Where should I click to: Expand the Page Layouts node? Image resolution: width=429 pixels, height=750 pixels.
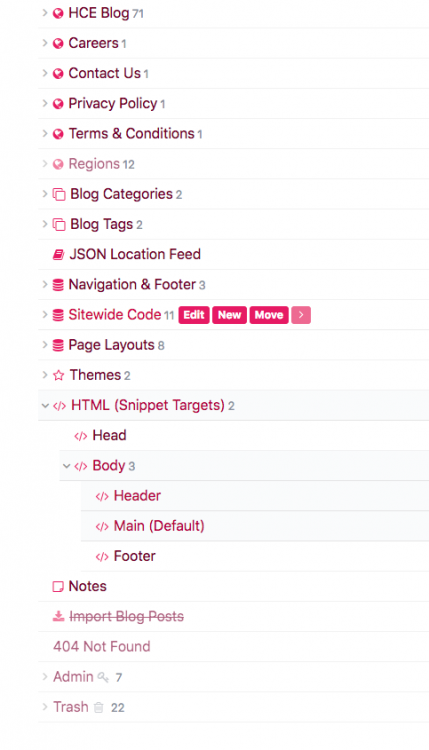[44, 345]
